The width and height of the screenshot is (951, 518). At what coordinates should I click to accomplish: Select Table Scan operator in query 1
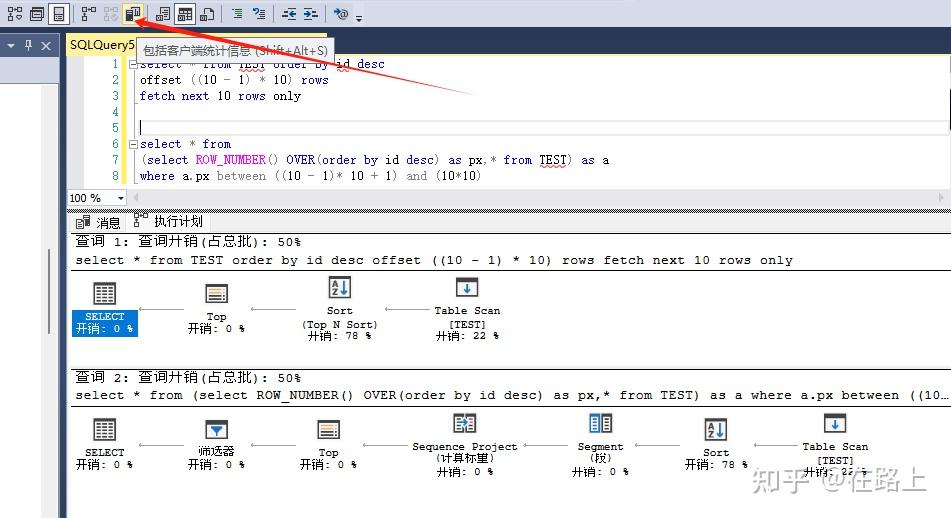[467, 309]
